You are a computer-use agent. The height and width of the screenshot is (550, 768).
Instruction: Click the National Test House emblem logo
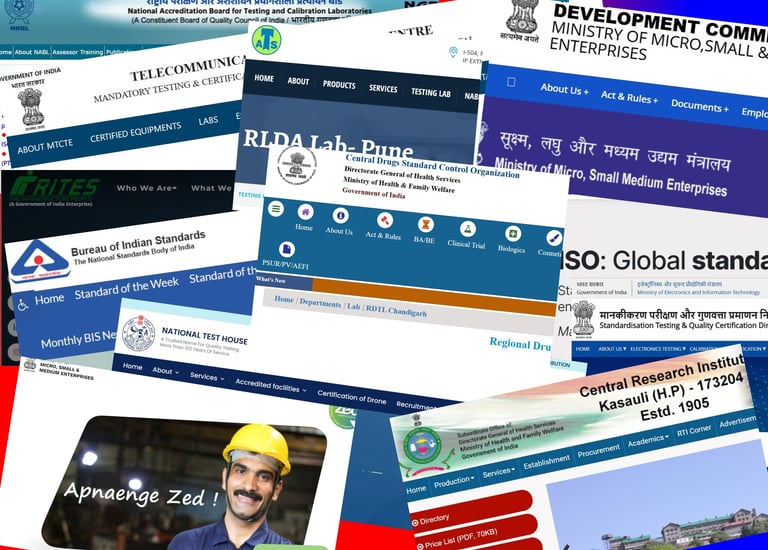click(138, 334)
